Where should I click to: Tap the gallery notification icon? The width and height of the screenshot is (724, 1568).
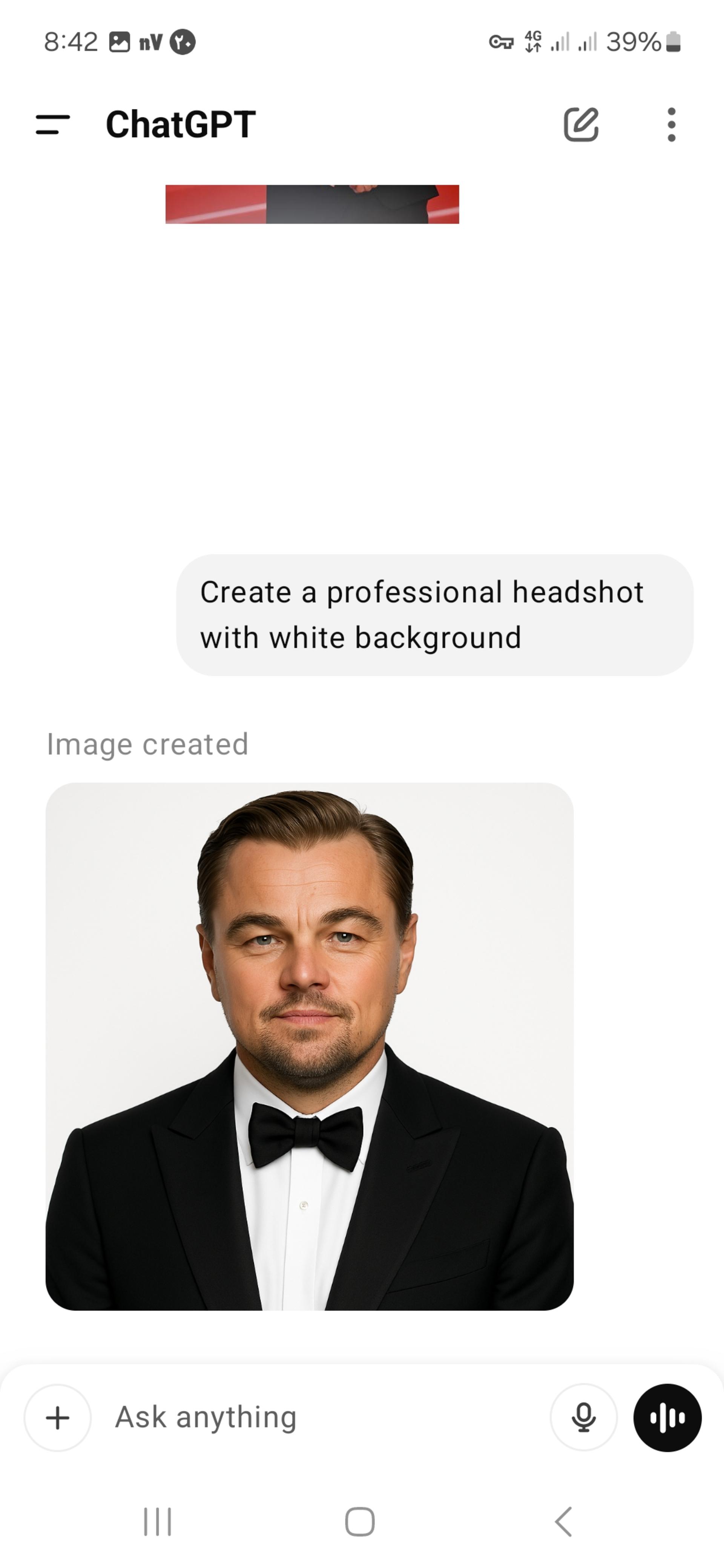(x=120, y=42)
